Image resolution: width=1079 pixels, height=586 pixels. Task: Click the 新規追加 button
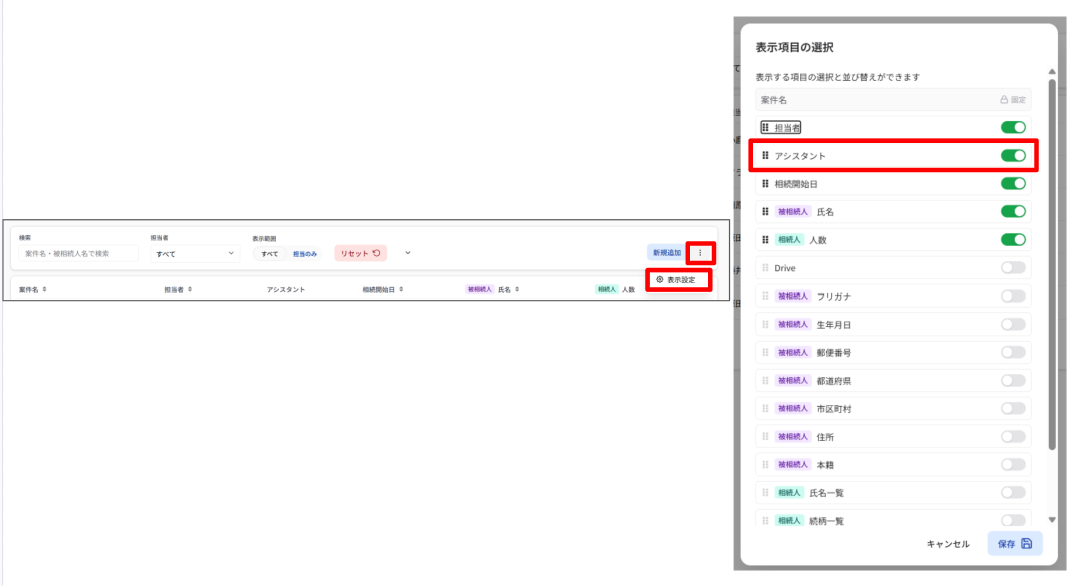[x=666, y=253]
